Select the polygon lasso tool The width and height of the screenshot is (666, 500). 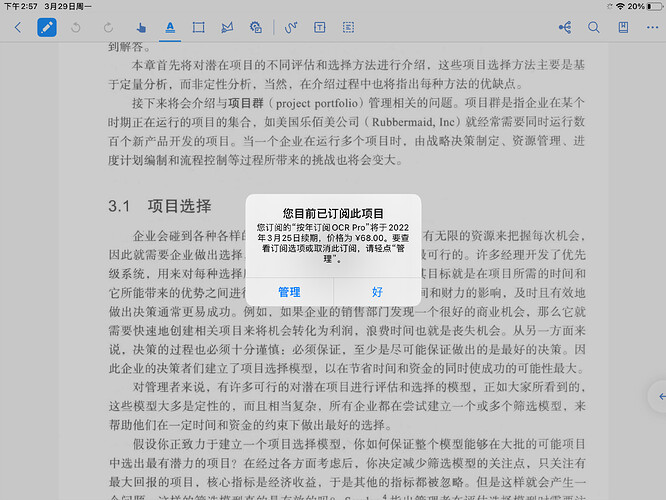click(x=227, y=28)
